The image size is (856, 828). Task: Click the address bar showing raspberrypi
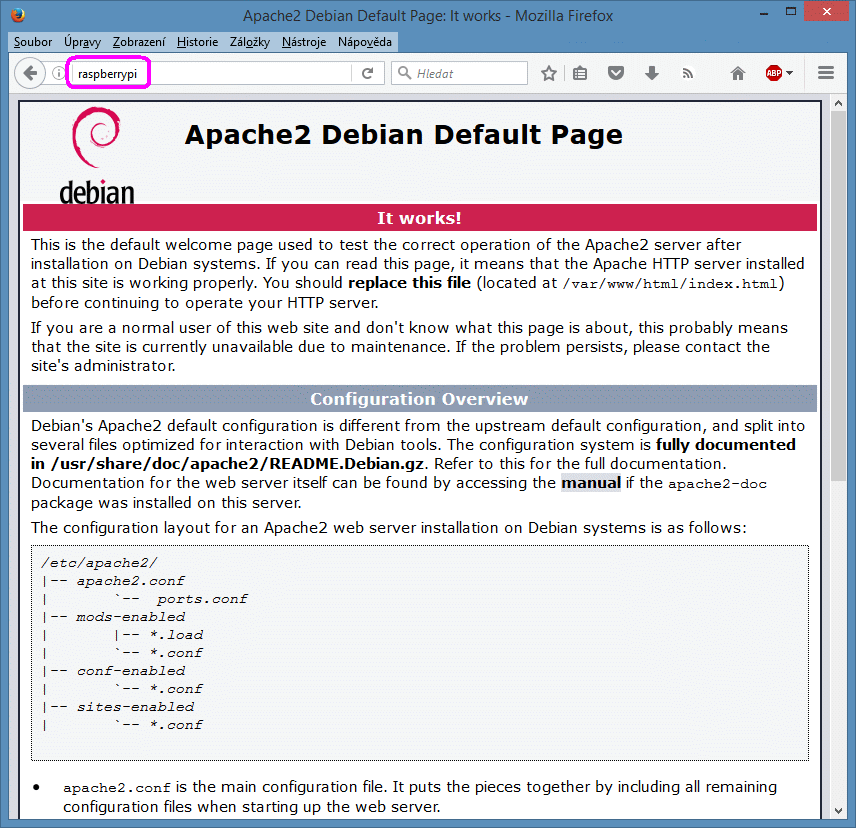213,73
